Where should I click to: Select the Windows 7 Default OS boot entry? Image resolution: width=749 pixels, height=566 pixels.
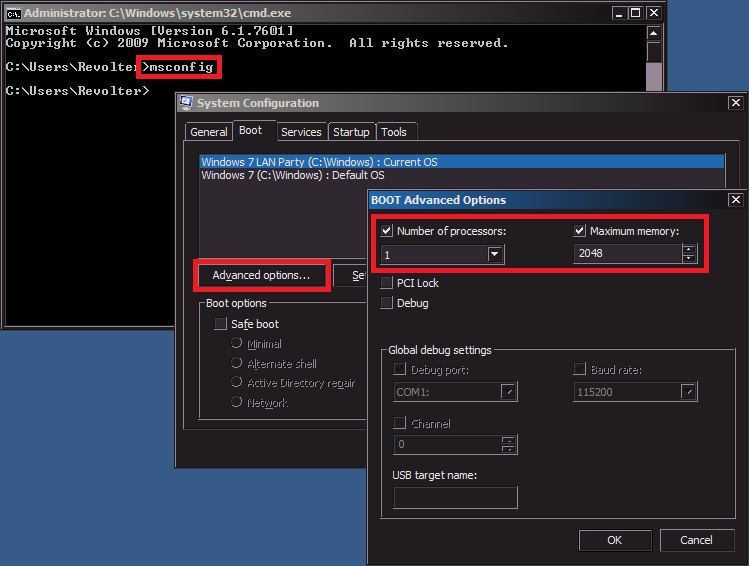click(461, 175)
